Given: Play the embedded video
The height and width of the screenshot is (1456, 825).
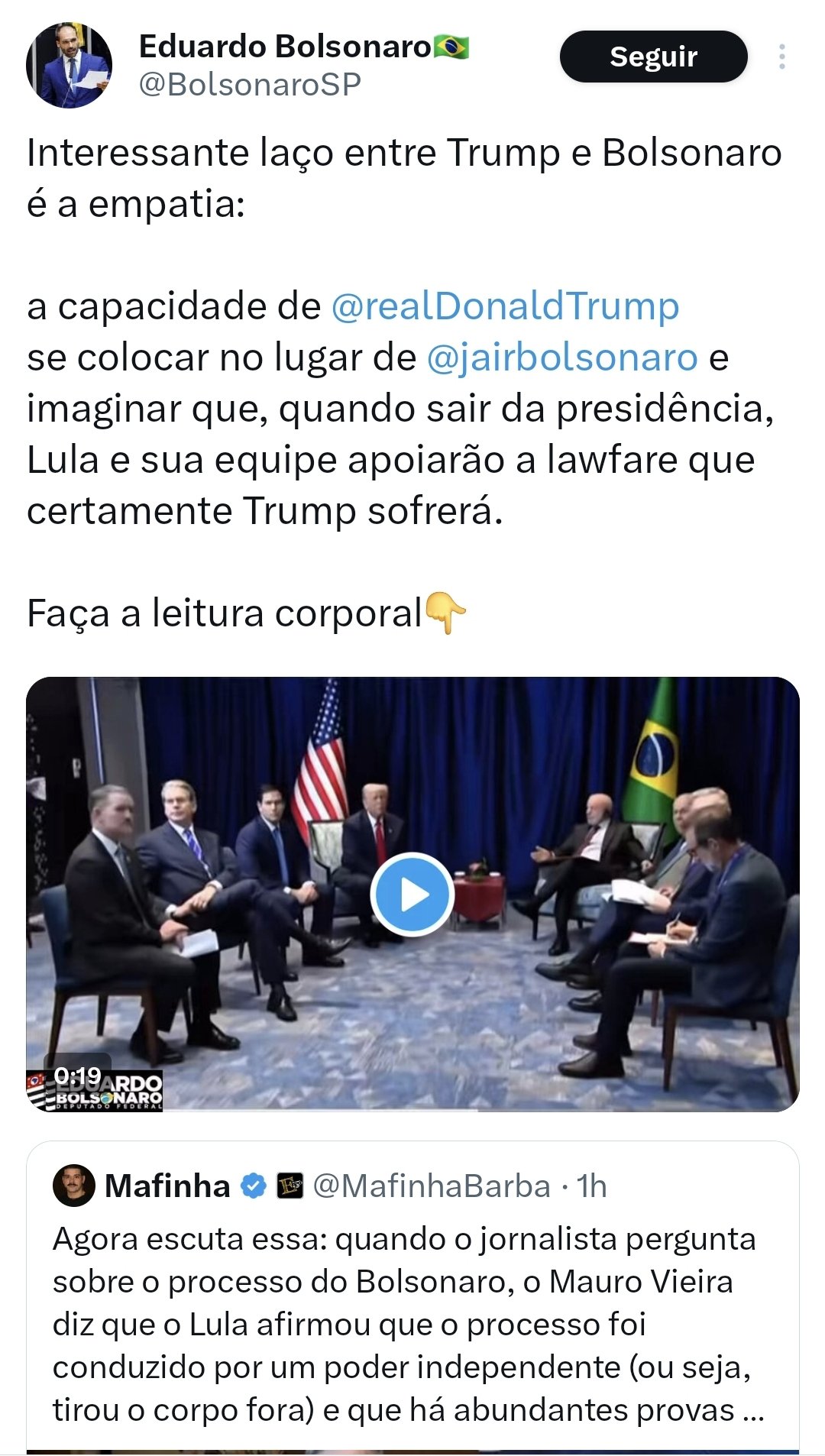Looking at the screenshot, I should (x=412, y=894).
